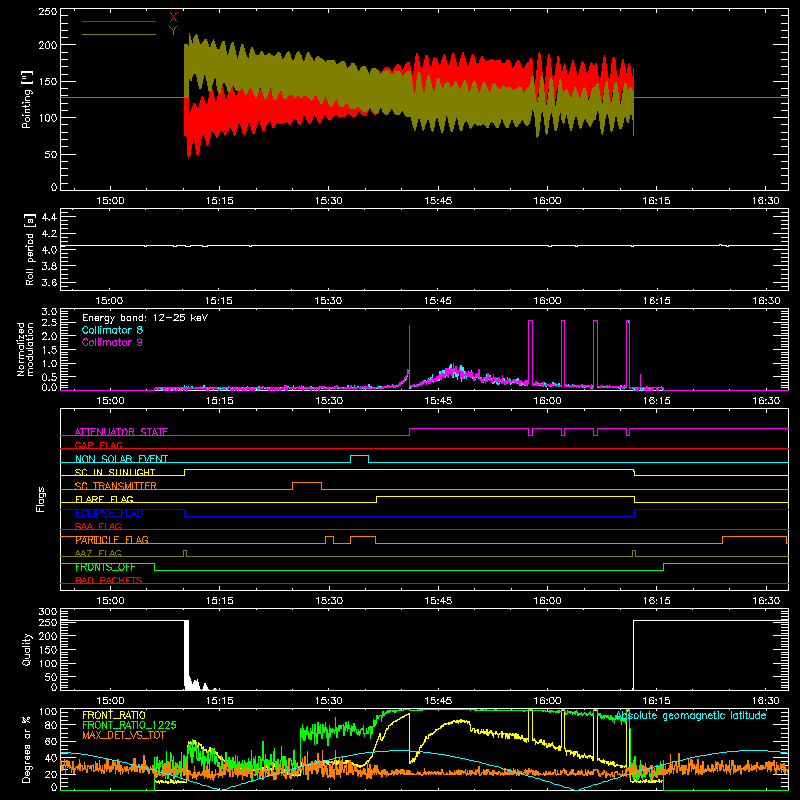Click the ATTENUATOR_STATE flag label

pos(121,432)
